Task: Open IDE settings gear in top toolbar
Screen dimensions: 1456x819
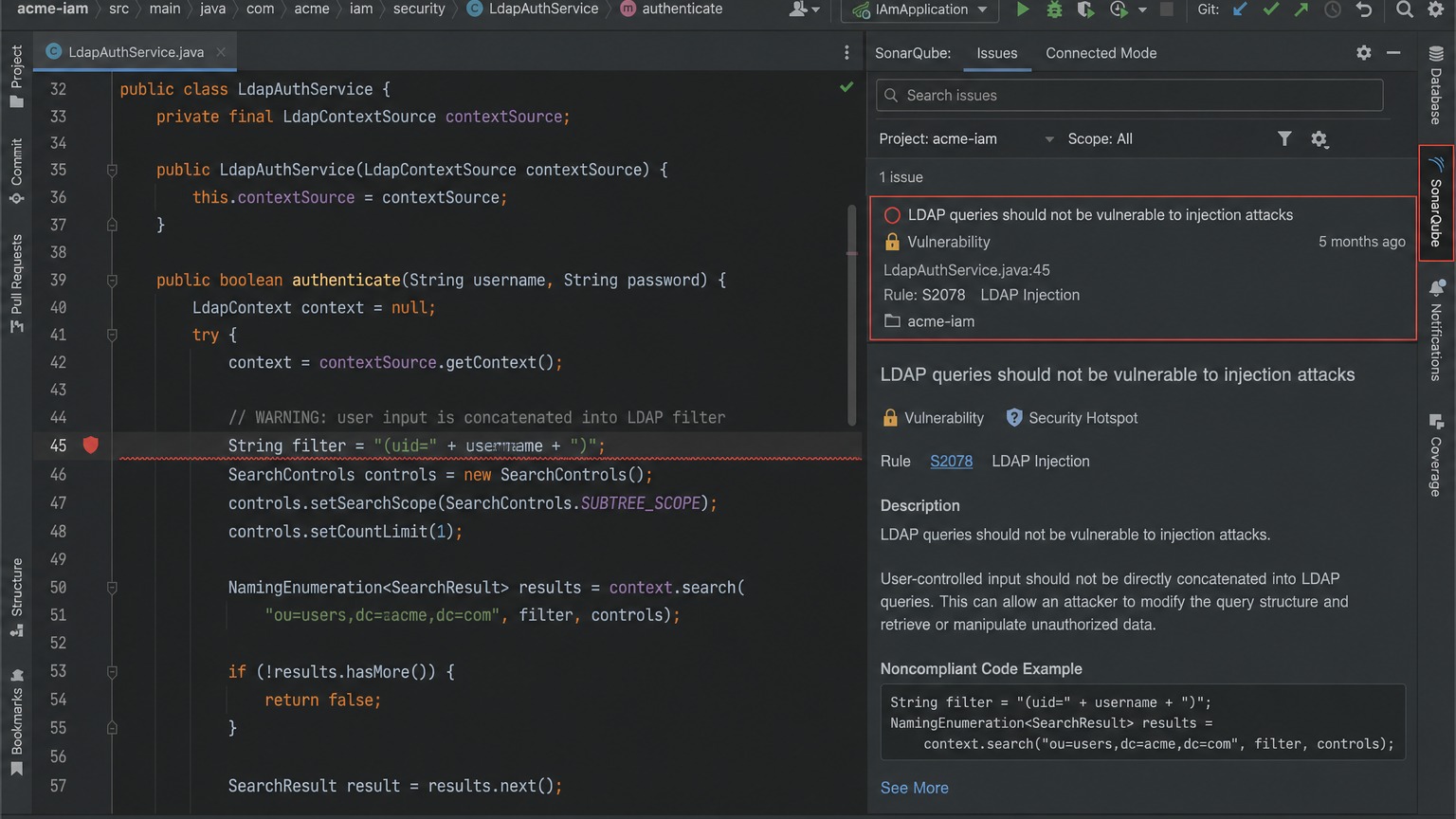Action: 1435,9
